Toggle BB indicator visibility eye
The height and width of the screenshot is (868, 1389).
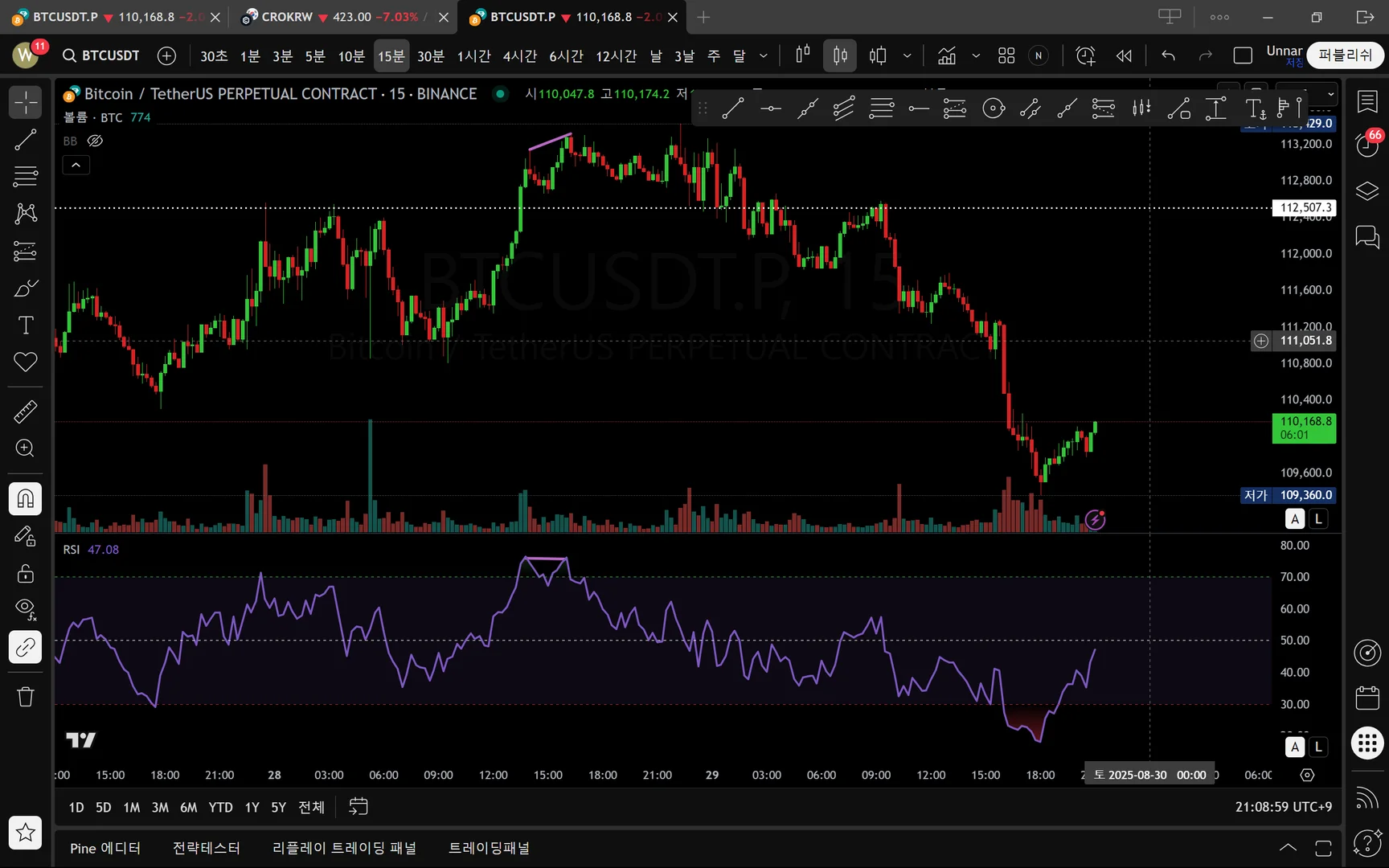coord(95,141)
